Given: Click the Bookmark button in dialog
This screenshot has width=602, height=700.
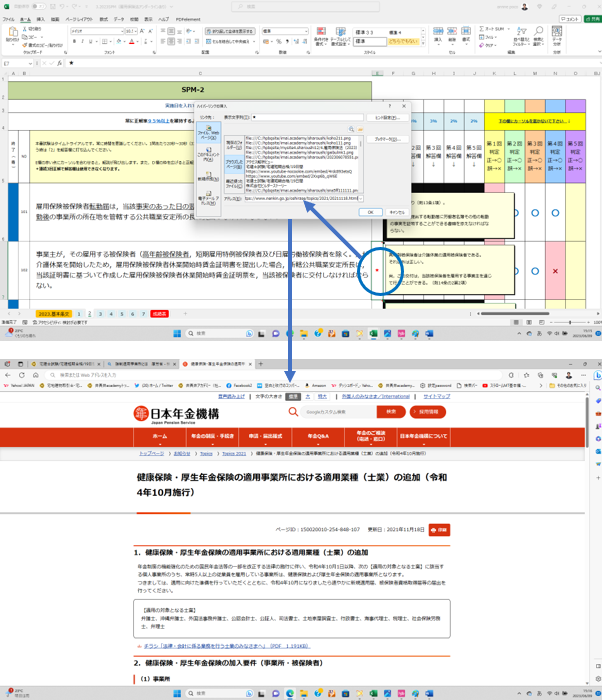Looking at the screenshot, I should 388,139.
